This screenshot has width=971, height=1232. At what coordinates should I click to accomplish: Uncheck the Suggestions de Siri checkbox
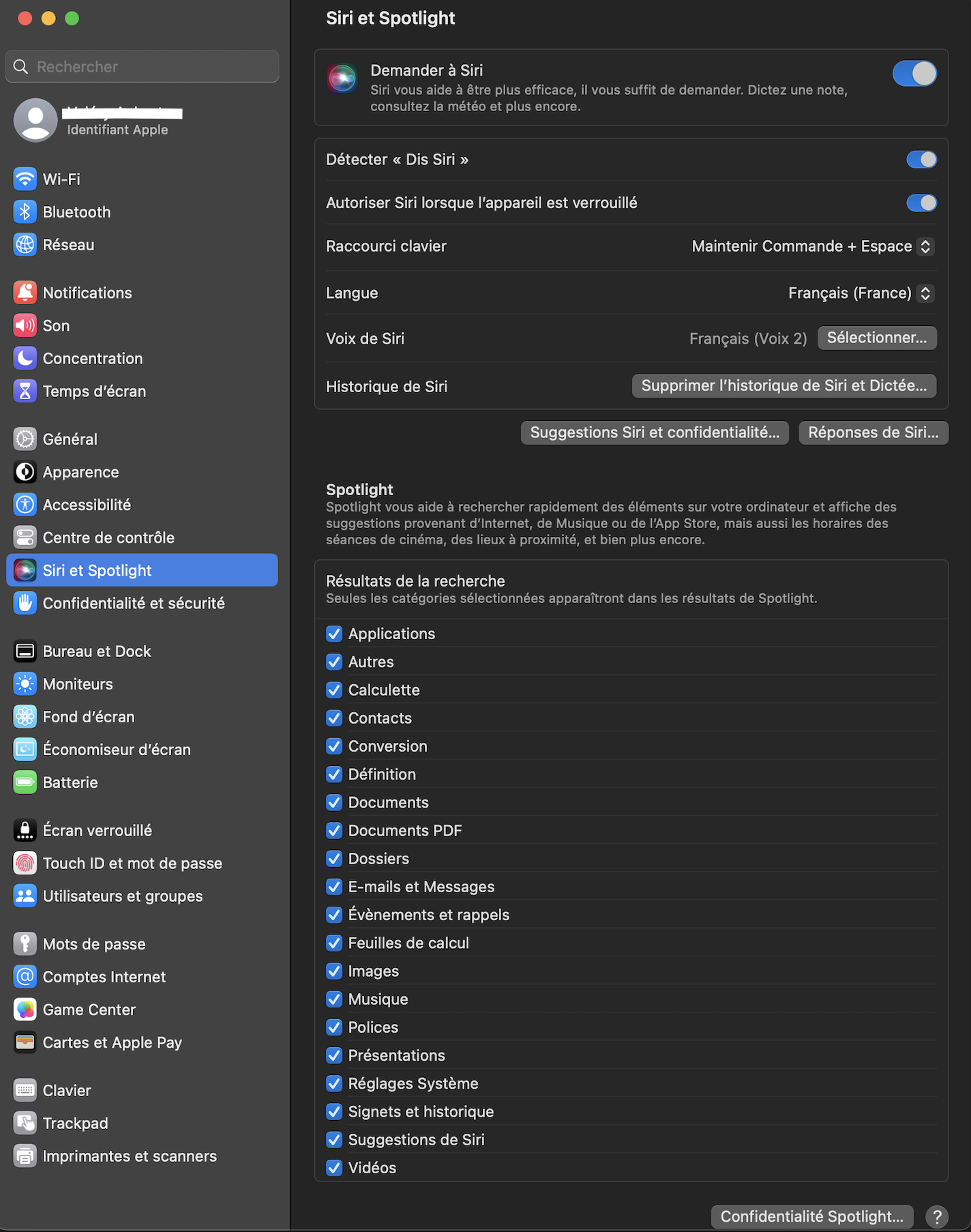(x=334, y=1140)
